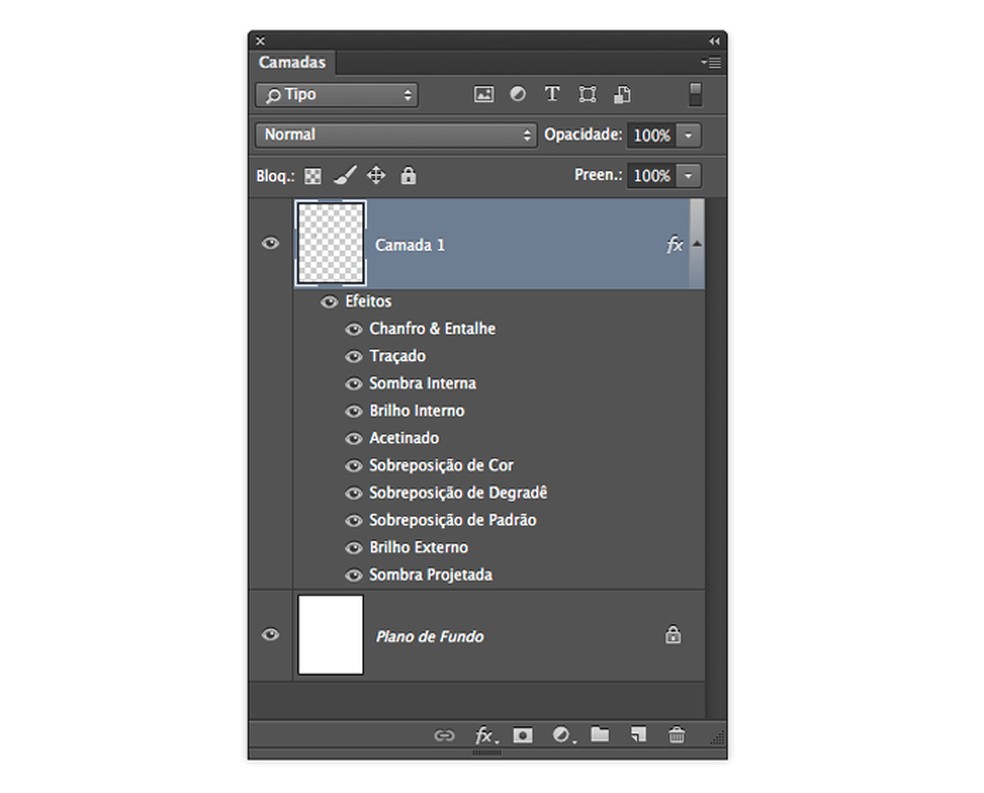Screen dimensions: 984x793
Task: Click the Chanfro & Entalhe effect name
Action: [432, 329]
